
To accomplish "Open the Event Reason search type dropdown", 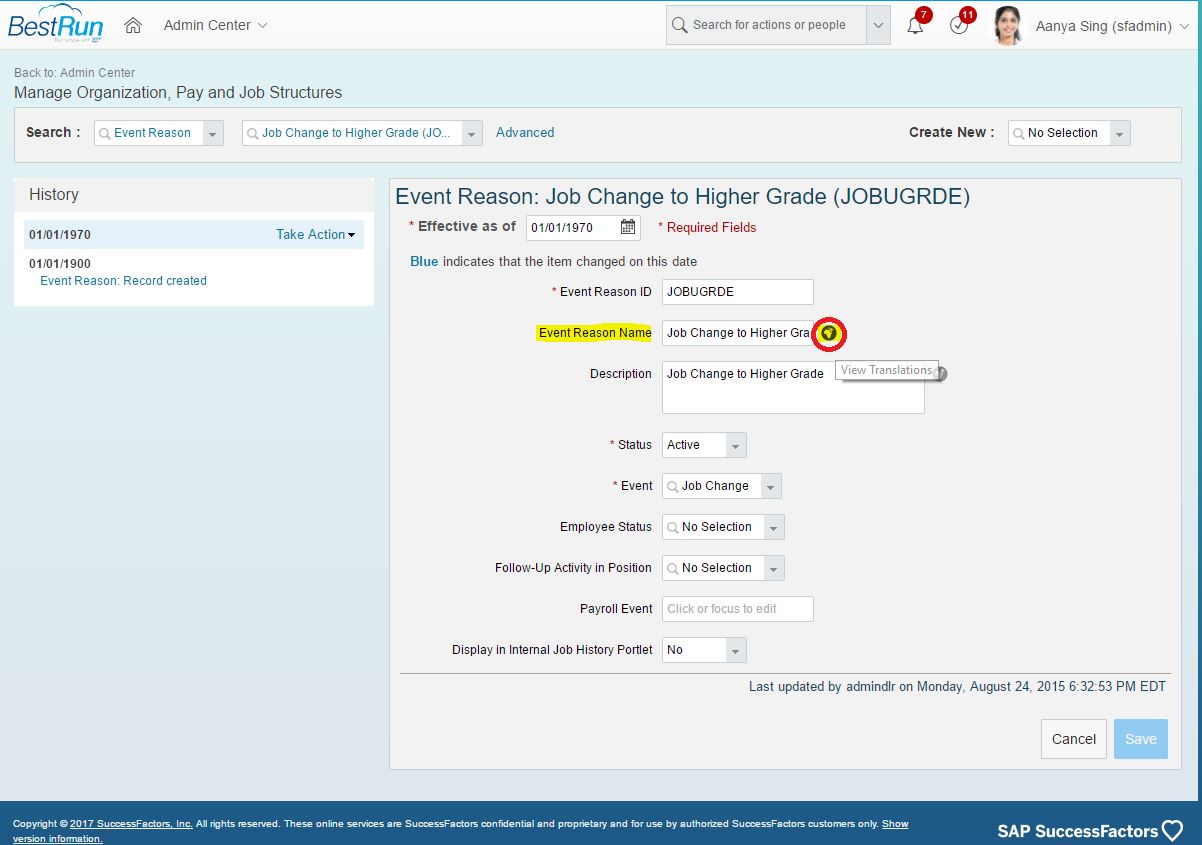I will tap(213, 133).
